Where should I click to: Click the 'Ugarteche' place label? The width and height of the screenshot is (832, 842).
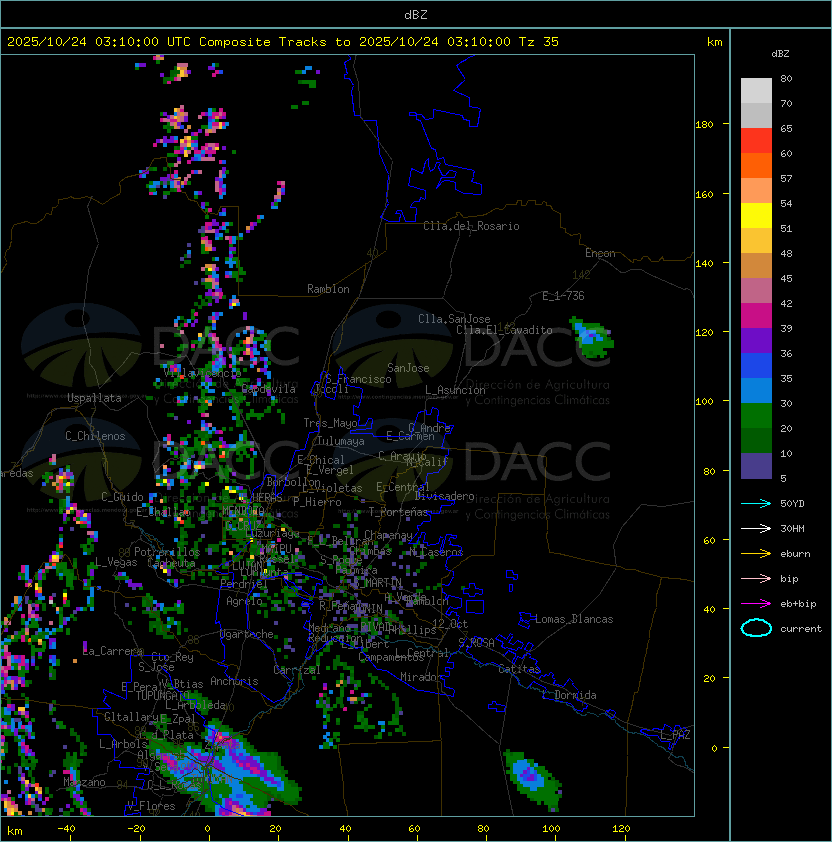247,634
